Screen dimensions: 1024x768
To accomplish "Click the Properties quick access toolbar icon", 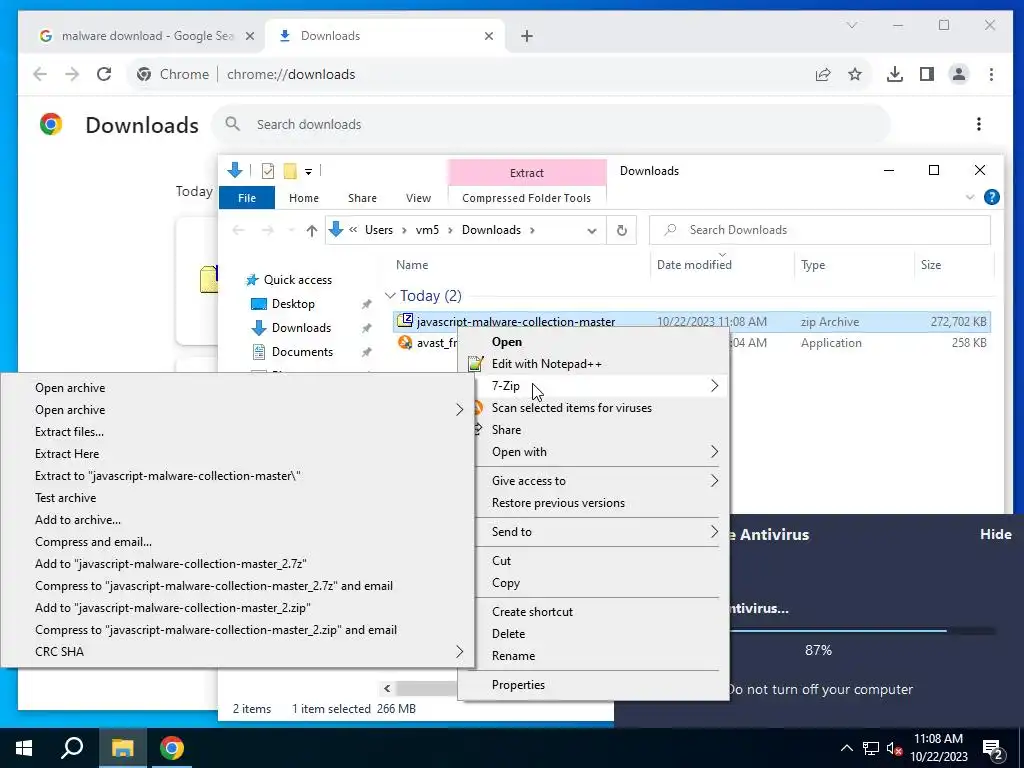I will [x=268, y=171].
